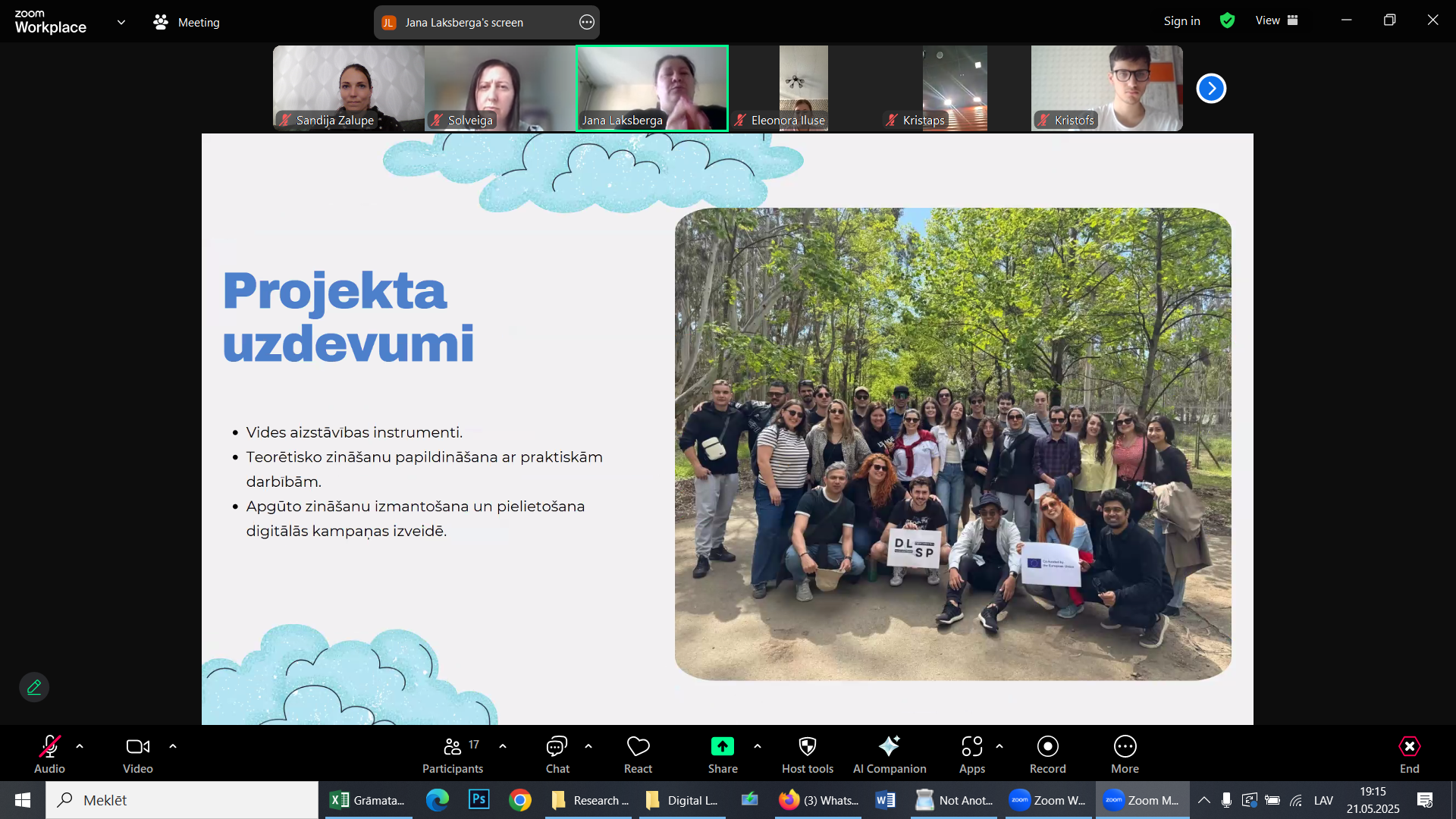This screenshot has height=819, width=1456.
Task: Click the green annotation pencil icon
Action: coord(34,687)
